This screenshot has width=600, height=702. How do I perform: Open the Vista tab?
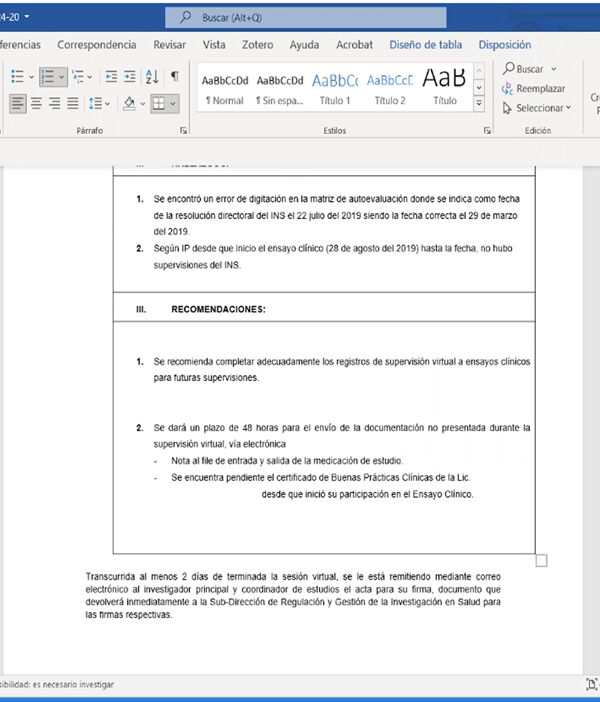(214, 45)
